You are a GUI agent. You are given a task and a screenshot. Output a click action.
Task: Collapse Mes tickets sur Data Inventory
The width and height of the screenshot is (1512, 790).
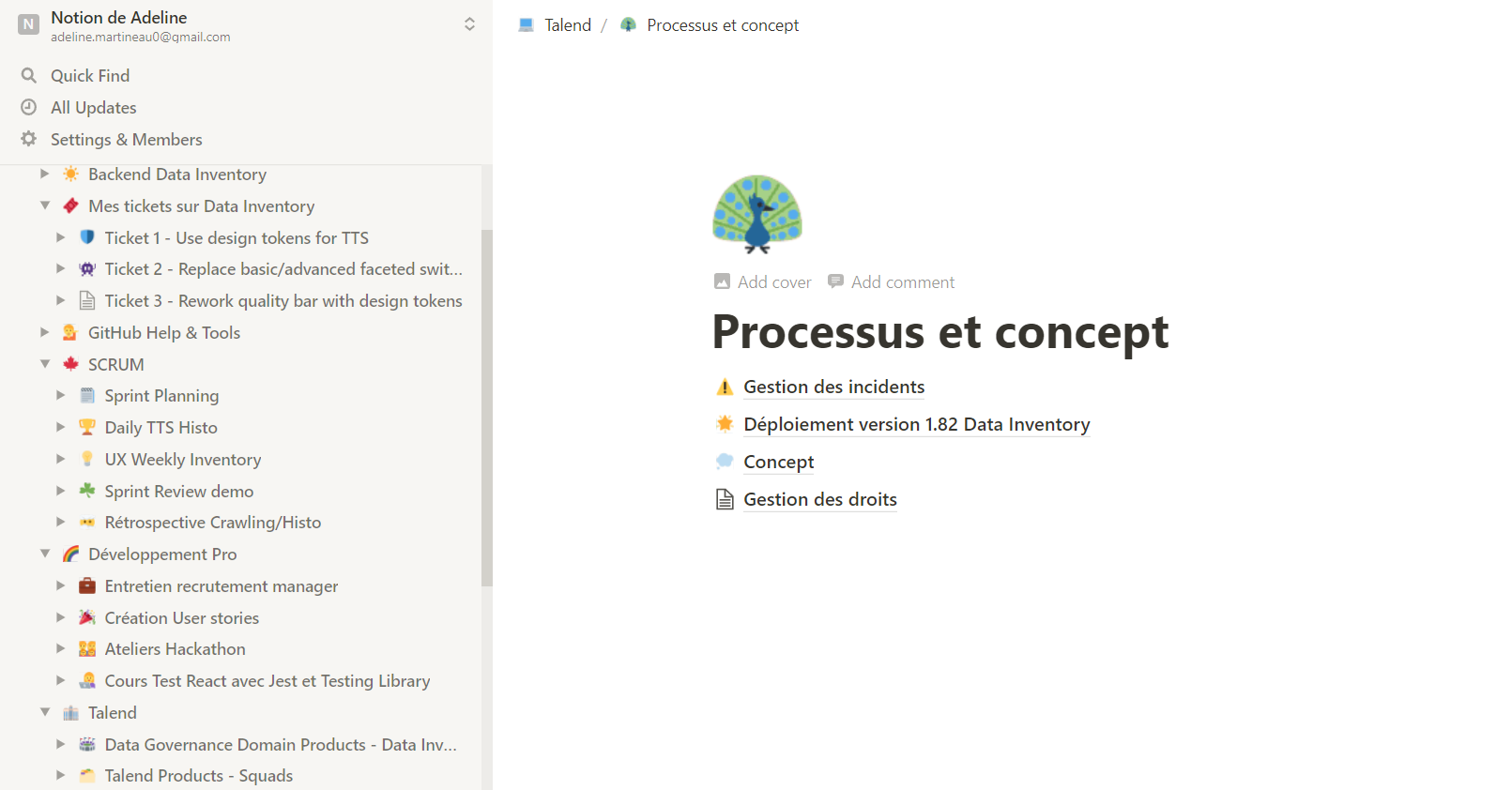point(45,205)
